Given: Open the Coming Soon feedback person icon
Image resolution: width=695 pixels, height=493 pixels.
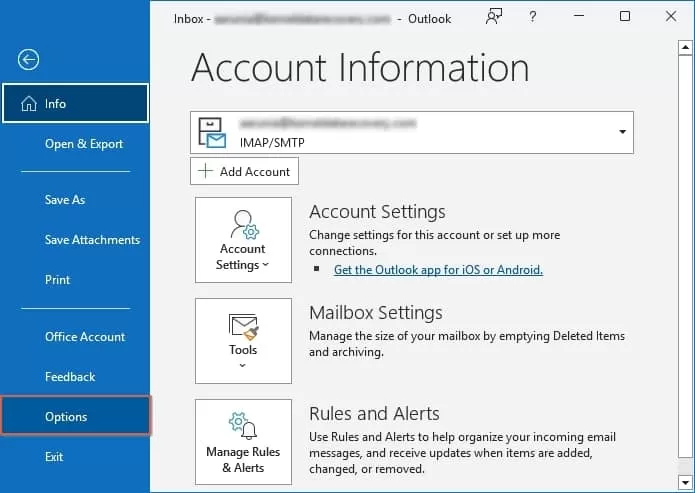Looking at the screenshot, I should pyautogui.click(x=494, y=16).
